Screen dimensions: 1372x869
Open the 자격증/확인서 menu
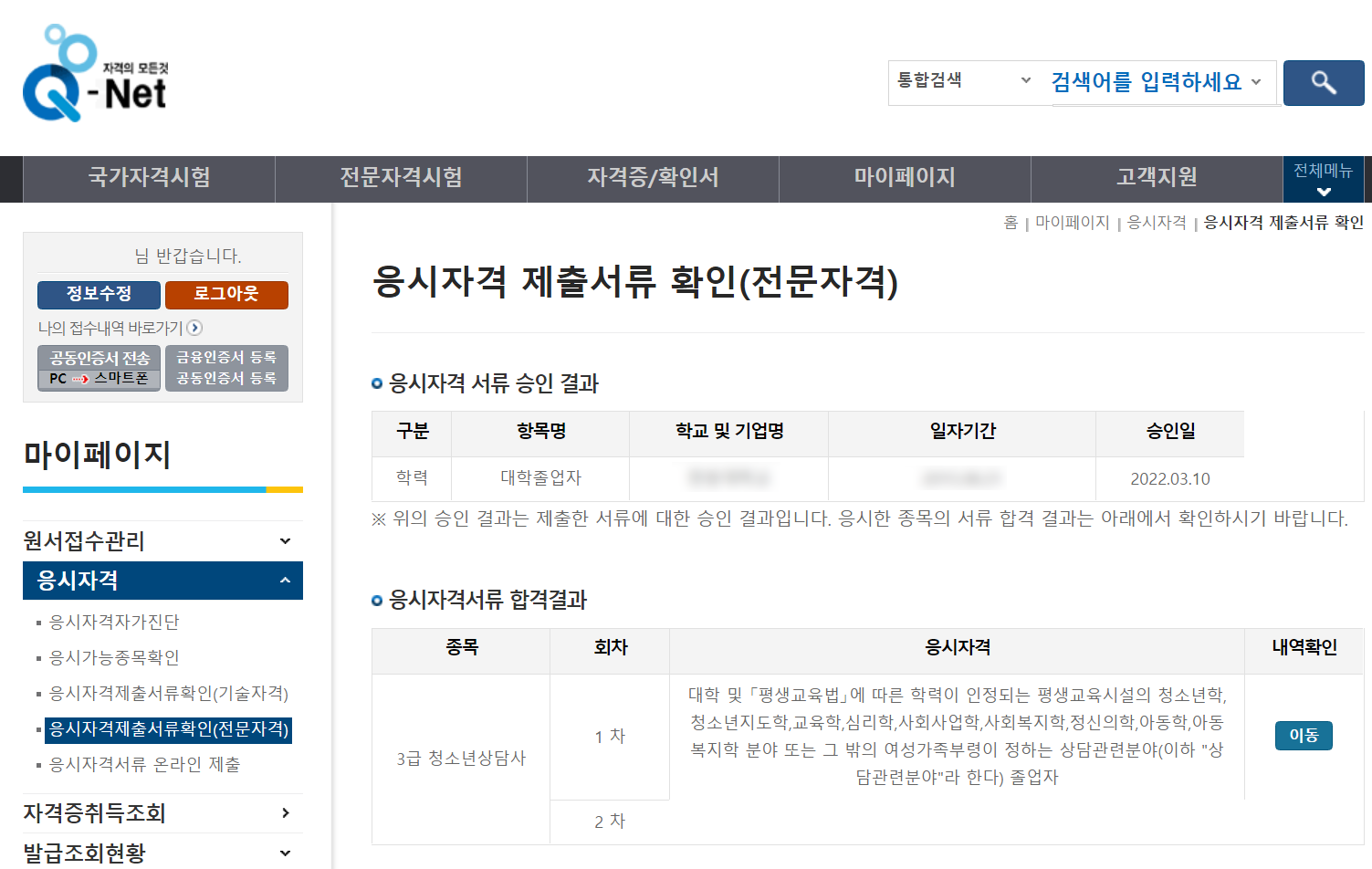pyautogui.click(x=653, y=178)
